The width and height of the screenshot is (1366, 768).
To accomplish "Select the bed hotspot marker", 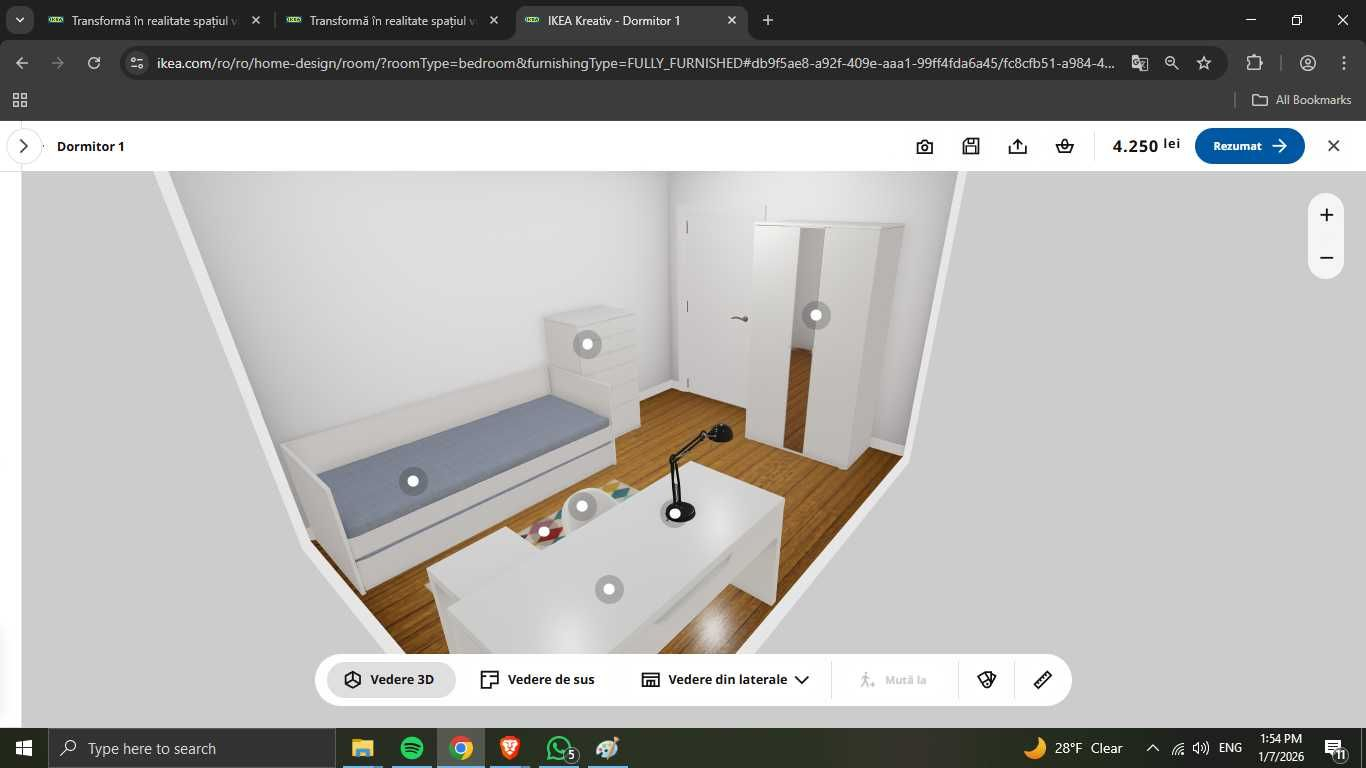I will point(413,481).
